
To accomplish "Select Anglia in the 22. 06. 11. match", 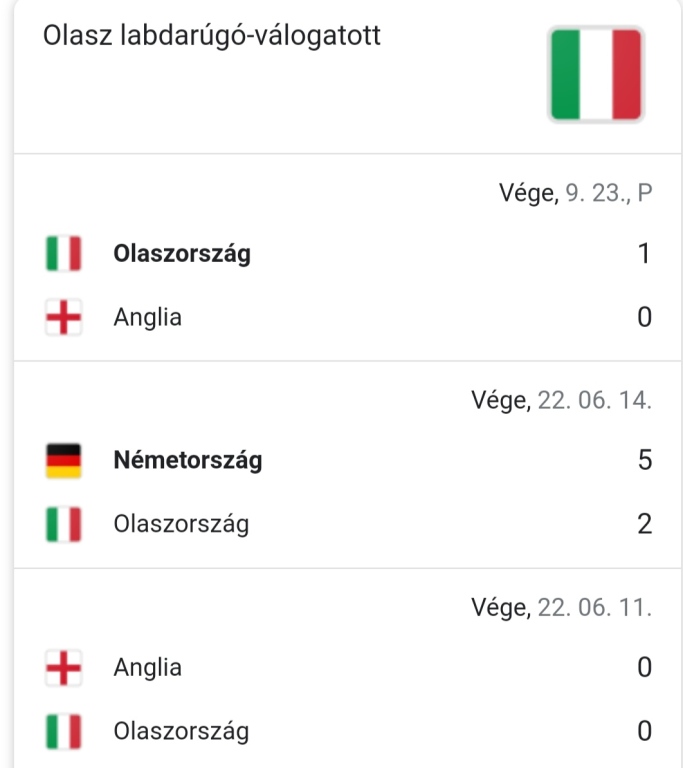I will coord(147,668).
